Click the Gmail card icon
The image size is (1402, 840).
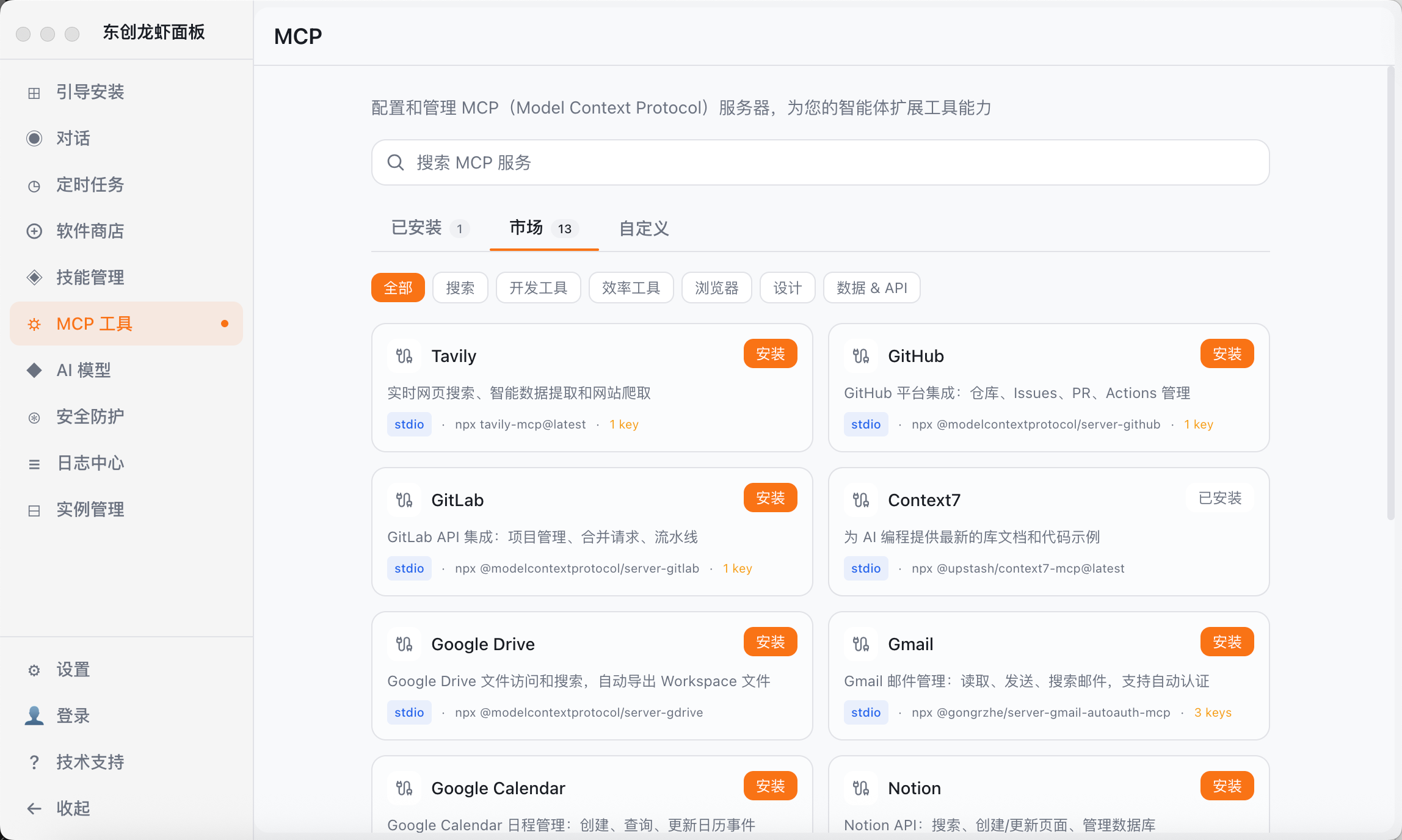tap(861, 644)
